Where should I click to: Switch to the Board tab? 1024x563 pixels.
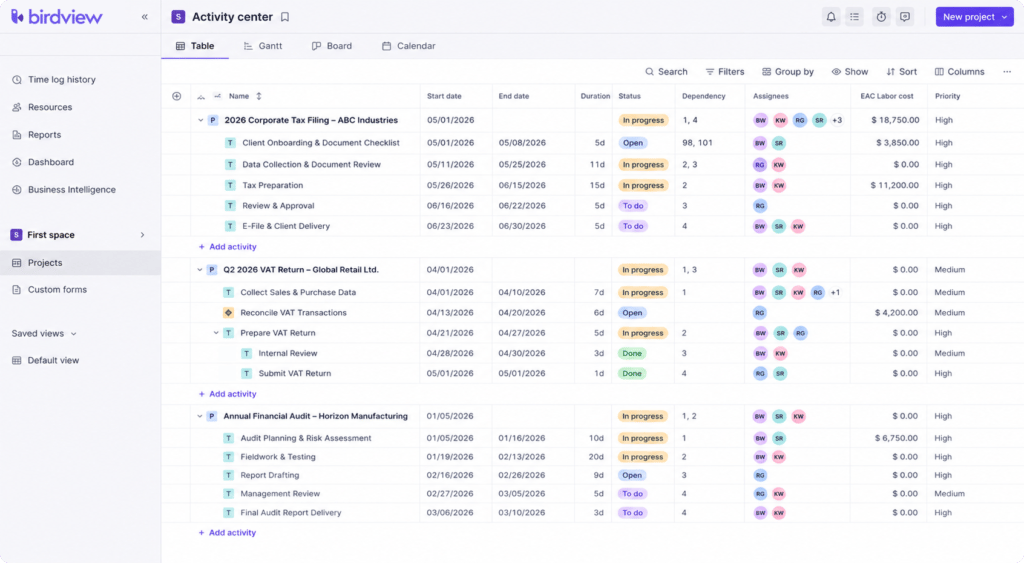point(332,46)
